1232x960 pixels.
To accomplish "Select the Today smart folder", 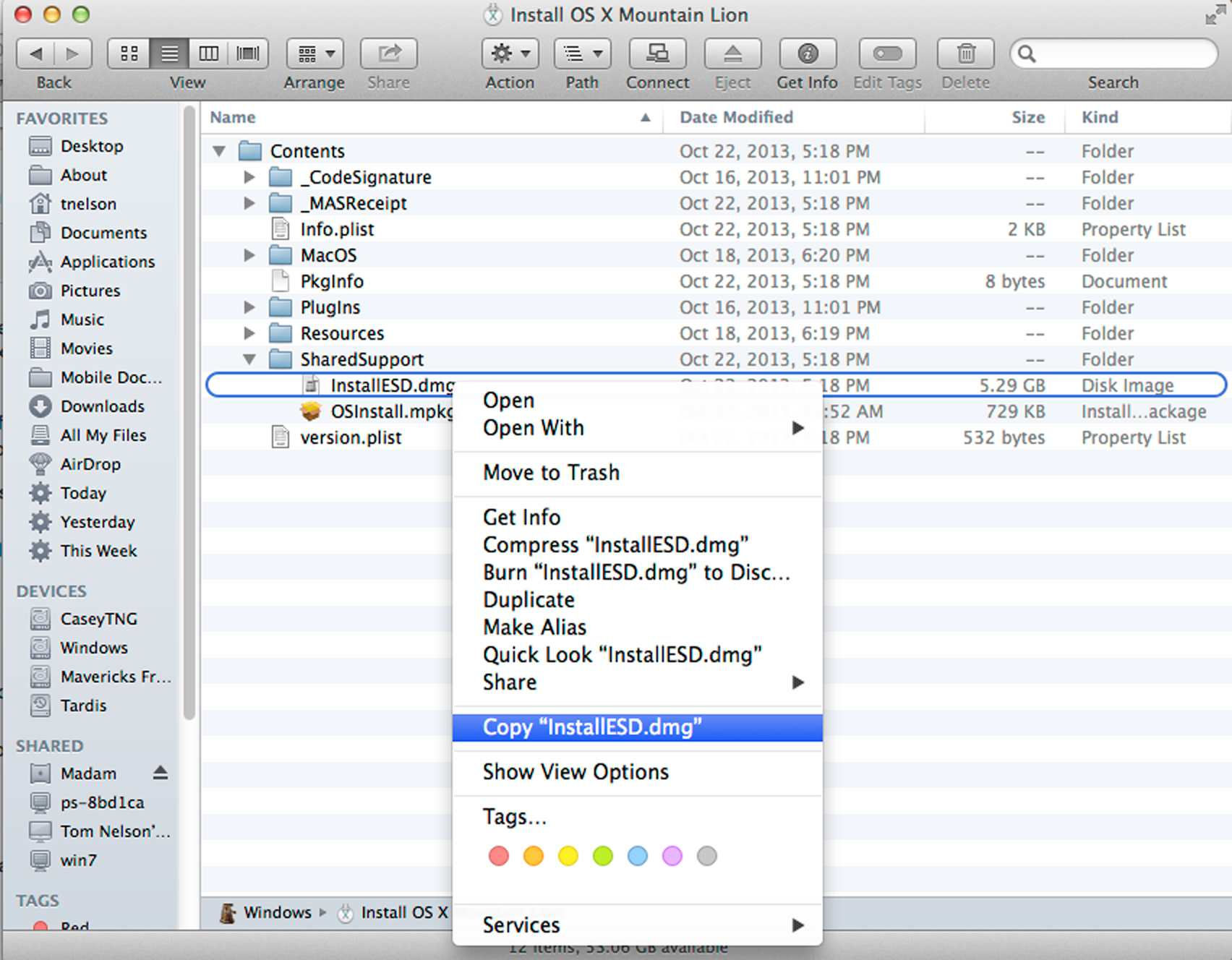I will pyautogui.click(x=83, y=493).
